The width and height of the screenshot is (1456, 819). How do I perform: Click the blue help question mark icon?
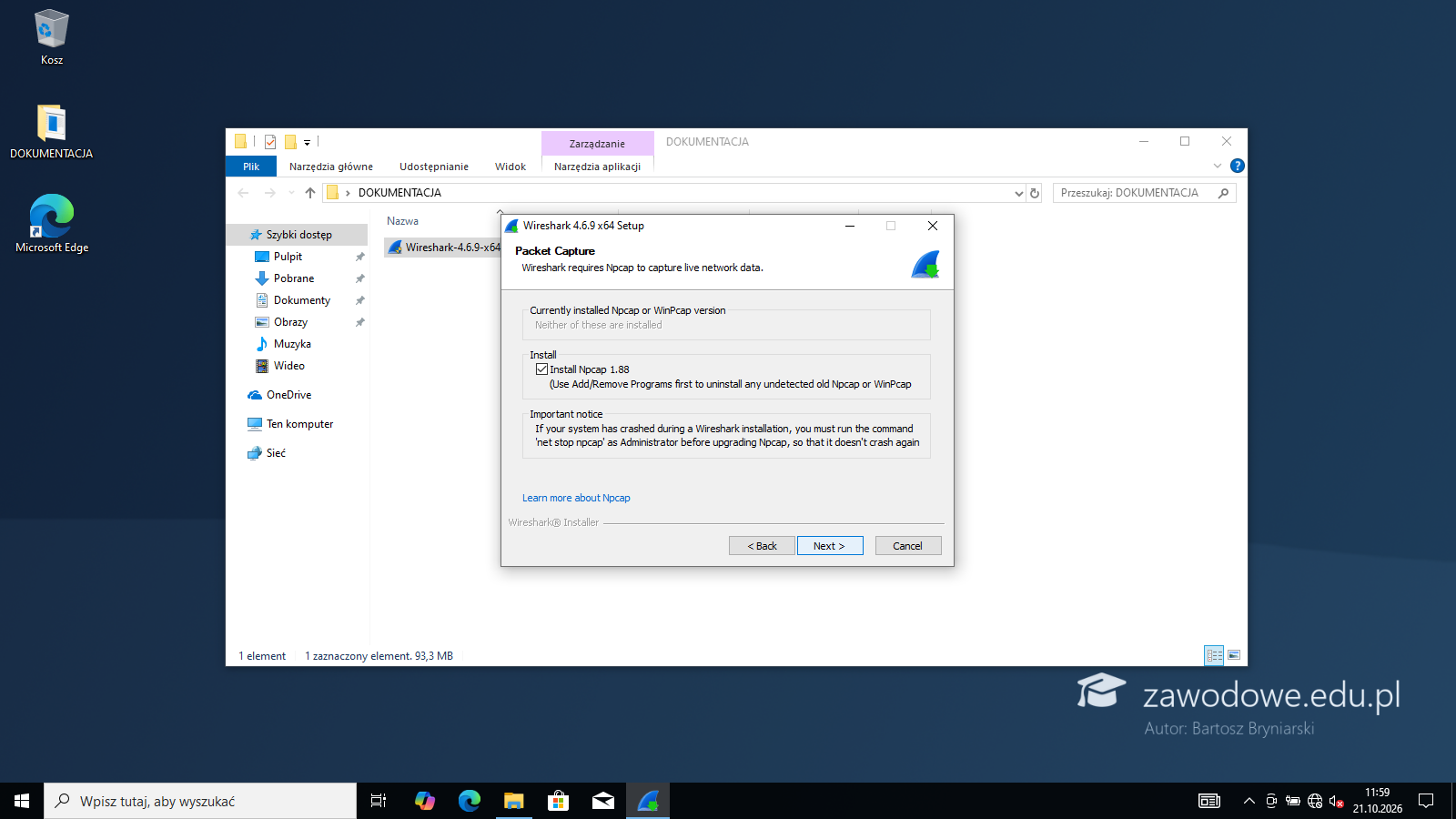pyautogui.click(x=1238, y=166)
